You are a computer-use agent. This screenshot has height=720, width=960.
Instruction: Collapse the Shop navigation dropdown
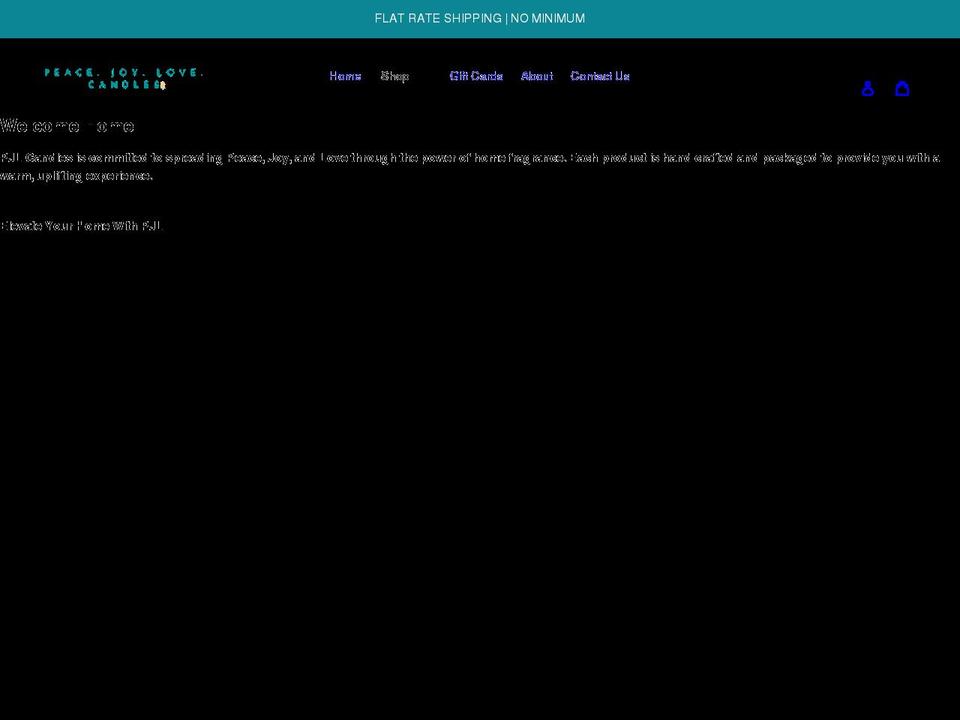418,76
